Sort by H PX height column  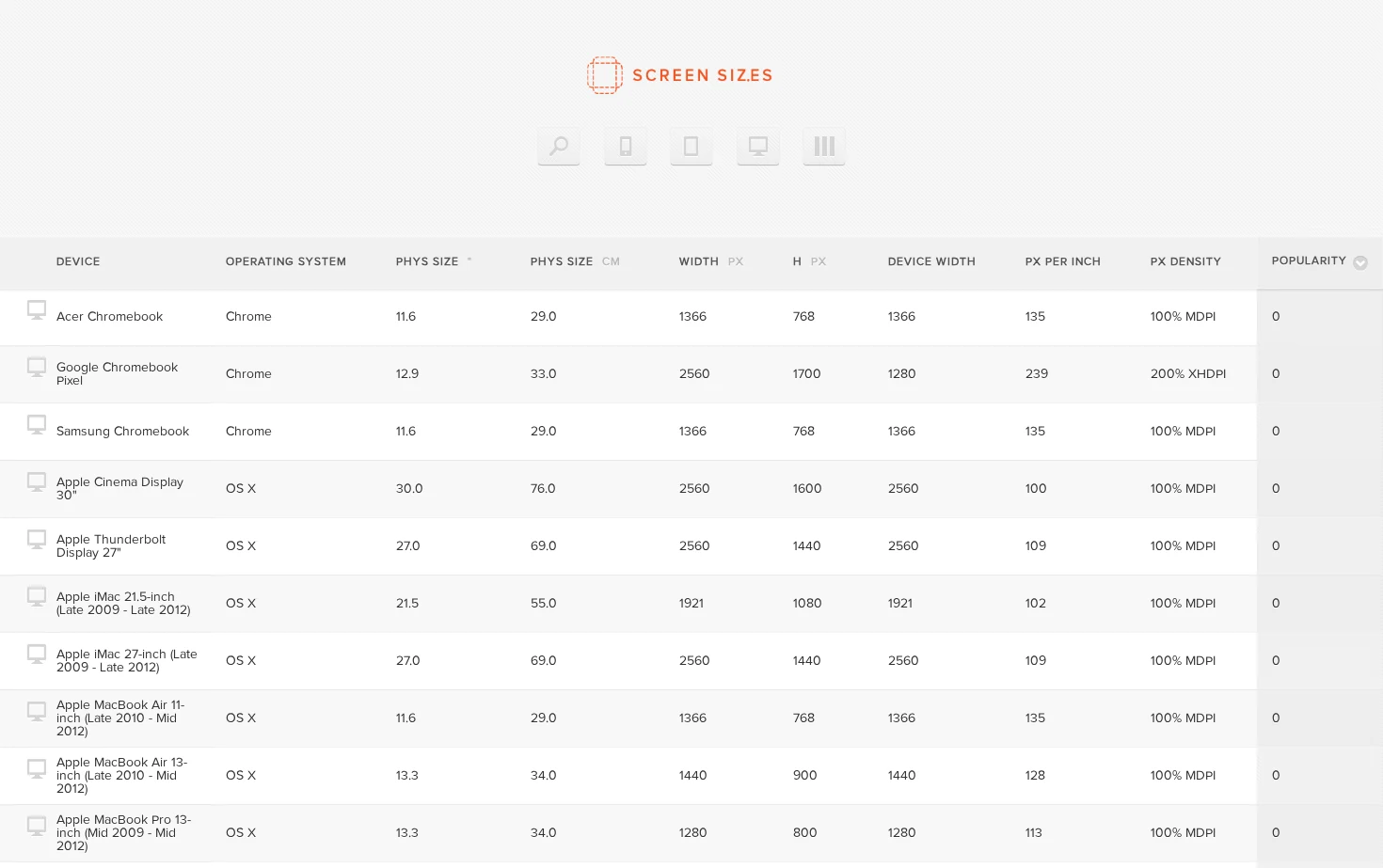[x=809, y=261]
